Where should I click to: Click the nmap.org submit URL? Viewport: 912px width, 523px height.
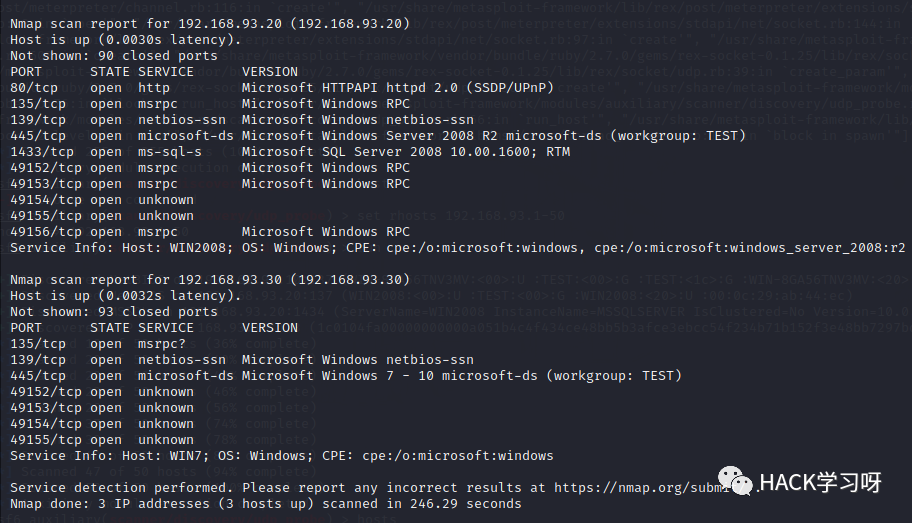[x=641, y=488]
